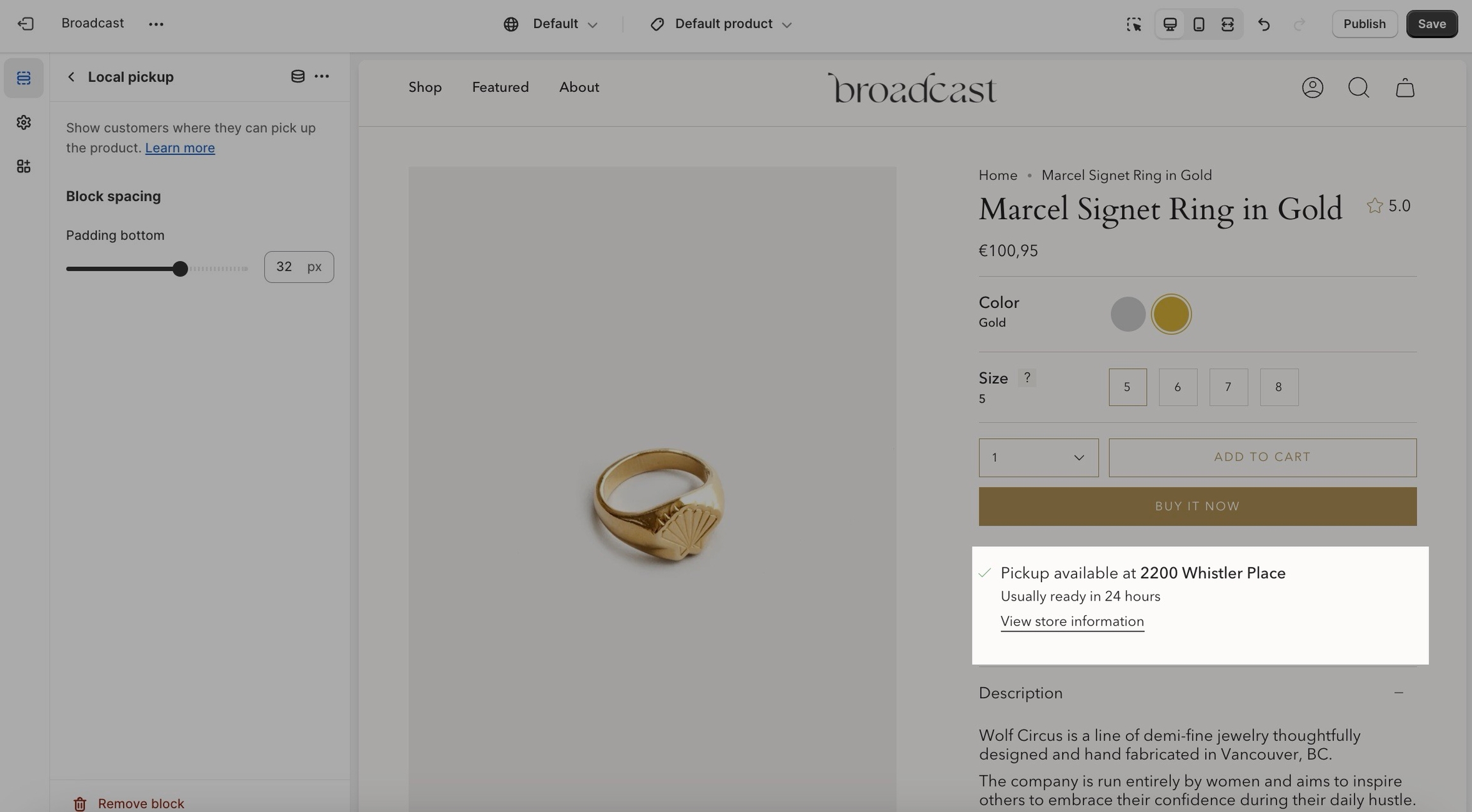Open the Default product template dropdown

click(x=721, y=24)
